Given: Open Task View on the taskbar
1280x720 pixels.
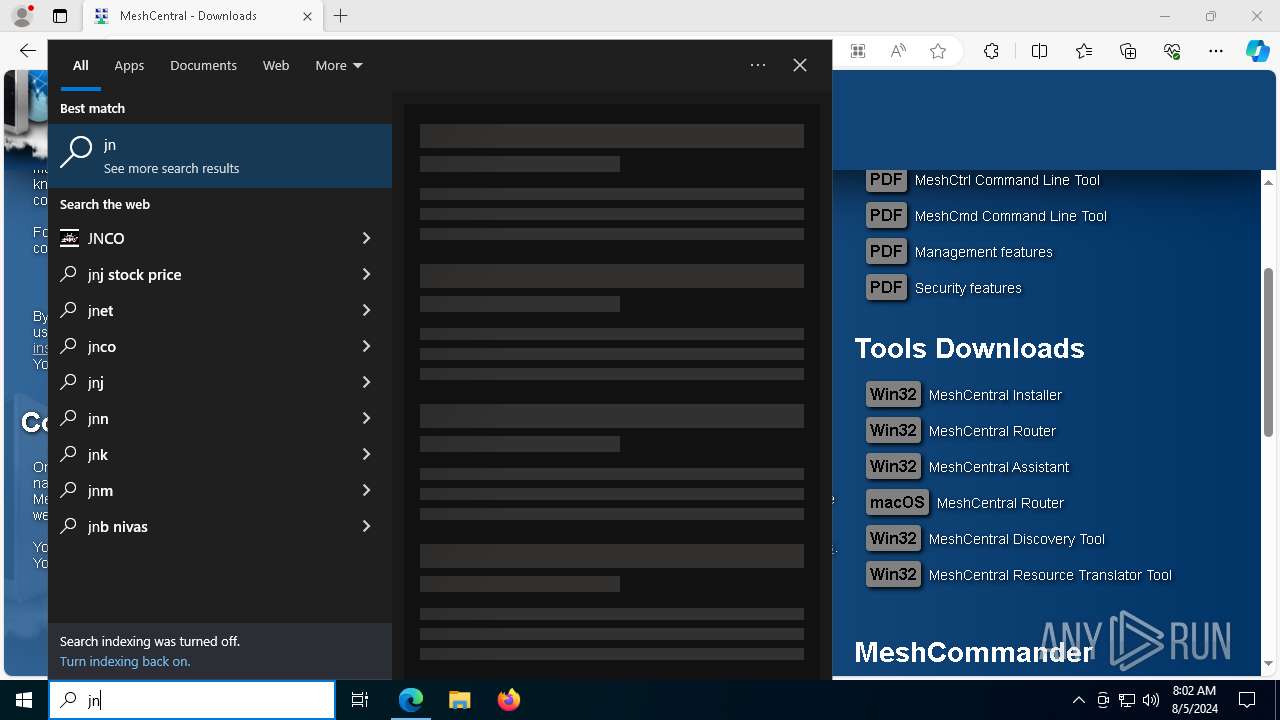Looking at the screenshot, I should click(360, 700).
